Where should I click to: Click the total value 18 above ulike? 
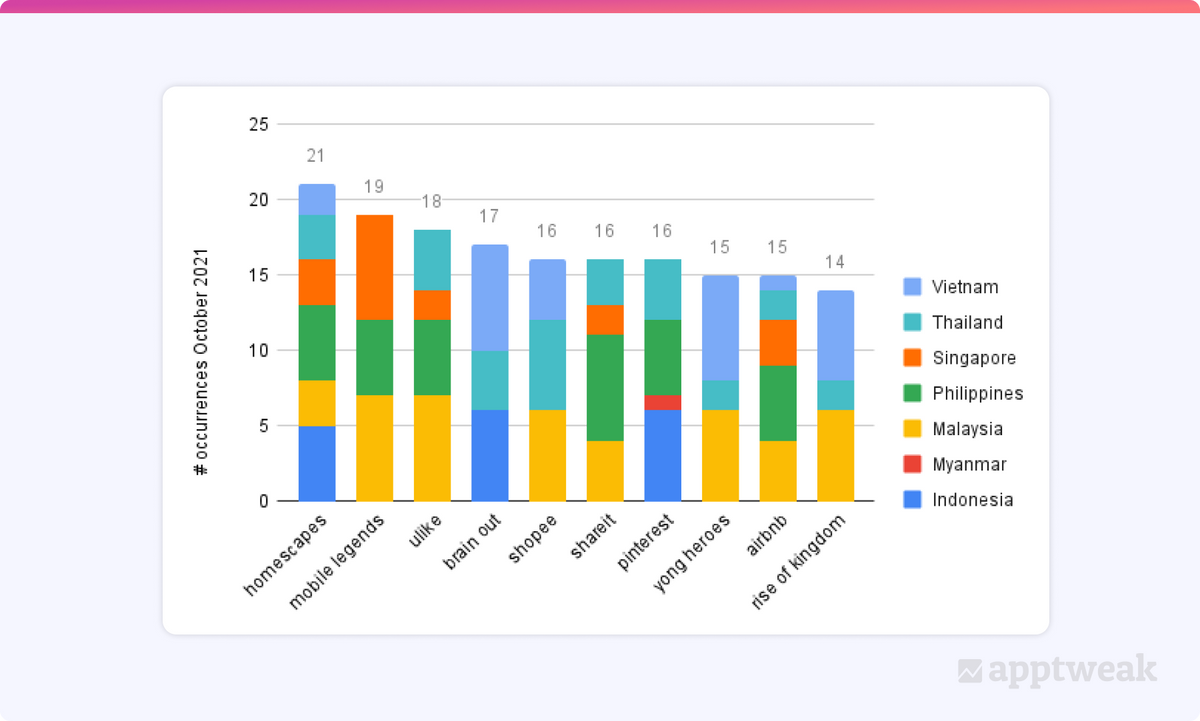click(x=432, y=201)
